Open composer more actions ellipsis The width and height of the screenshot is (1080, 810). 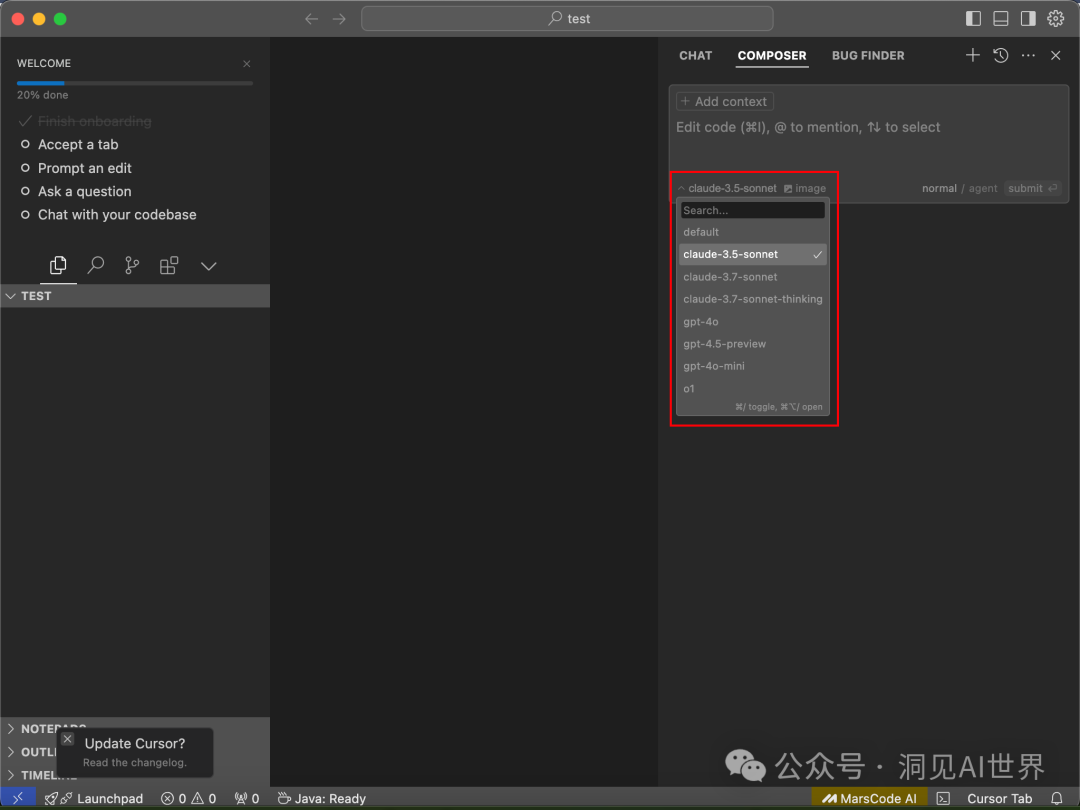pos(1028,55)
